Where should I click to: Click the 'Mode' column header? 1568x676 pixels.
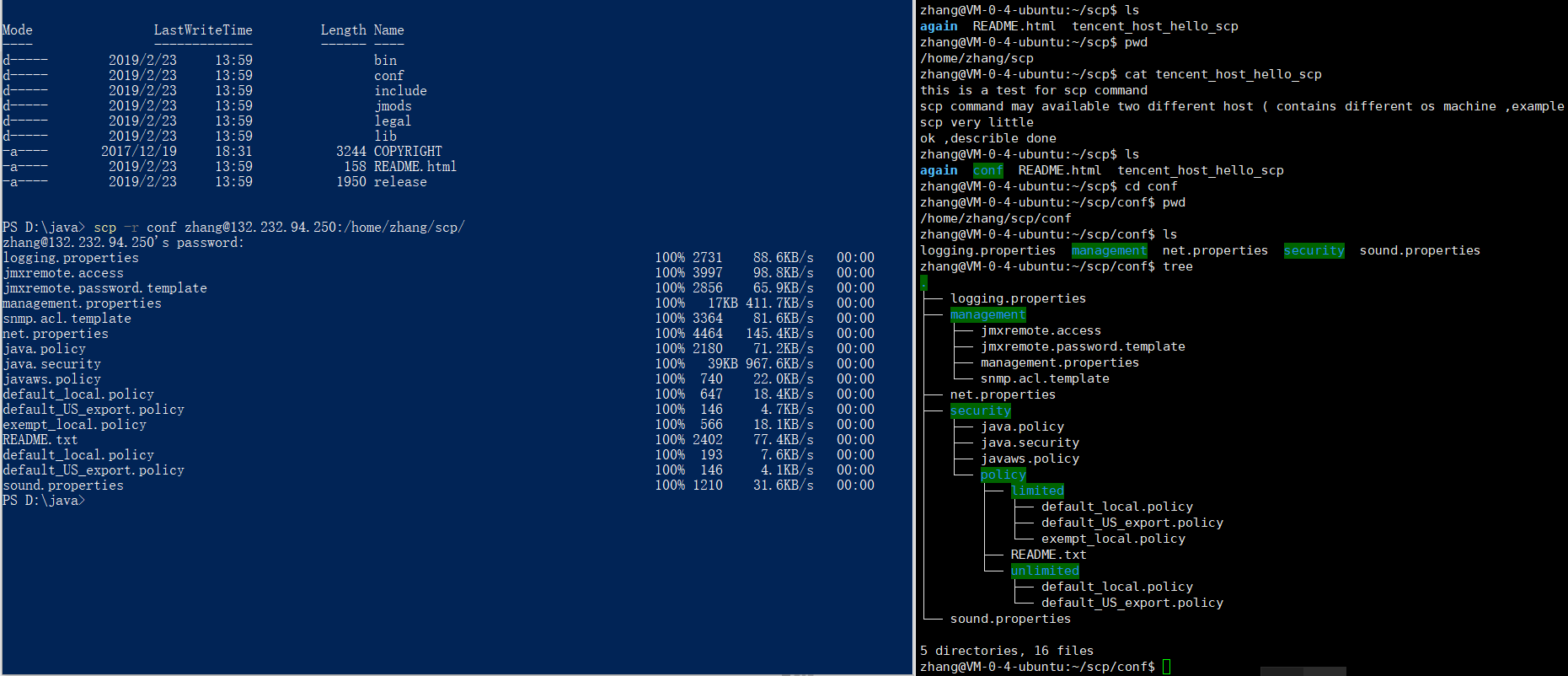pyautogui.click(x=18, y=30)
